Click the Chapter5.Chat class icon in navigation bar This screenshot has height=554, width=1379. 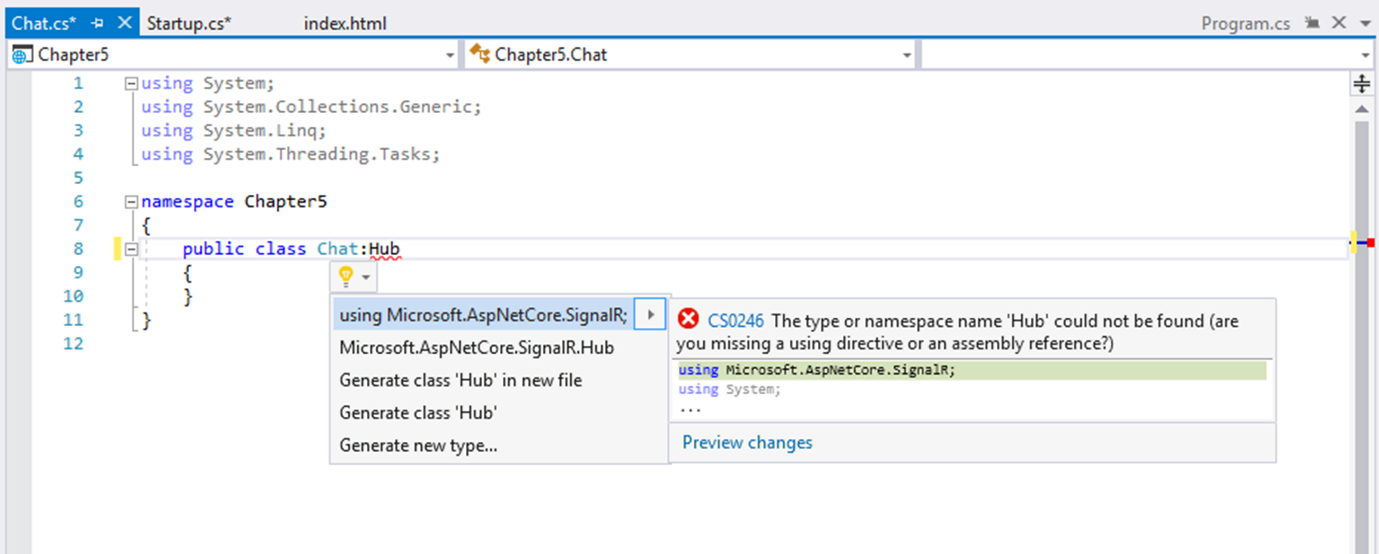click(480, 54)
